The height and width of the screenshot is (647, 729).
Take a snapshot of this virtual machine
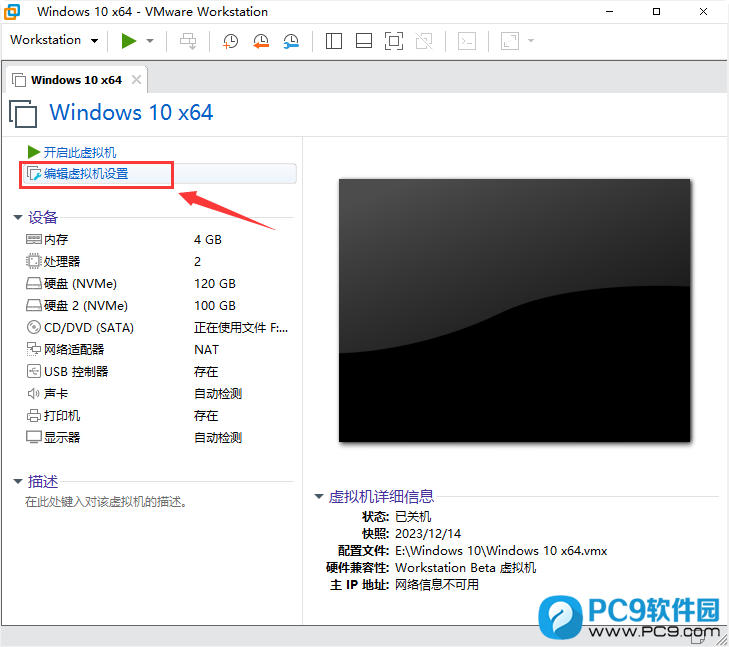[230, 41]
